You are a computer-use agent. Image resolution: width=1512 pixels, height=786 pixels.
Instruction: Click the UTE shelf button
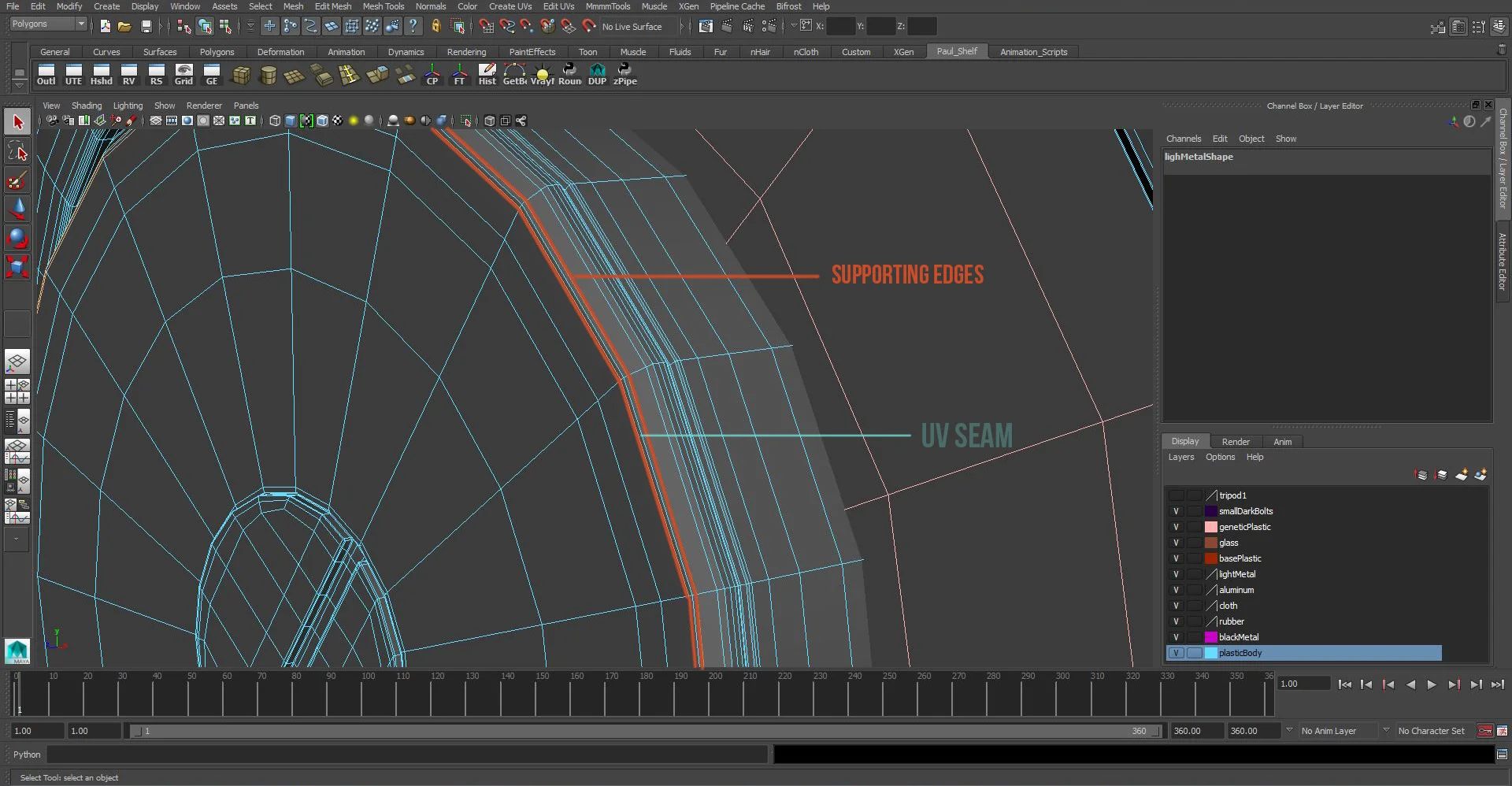click(74, 75)
